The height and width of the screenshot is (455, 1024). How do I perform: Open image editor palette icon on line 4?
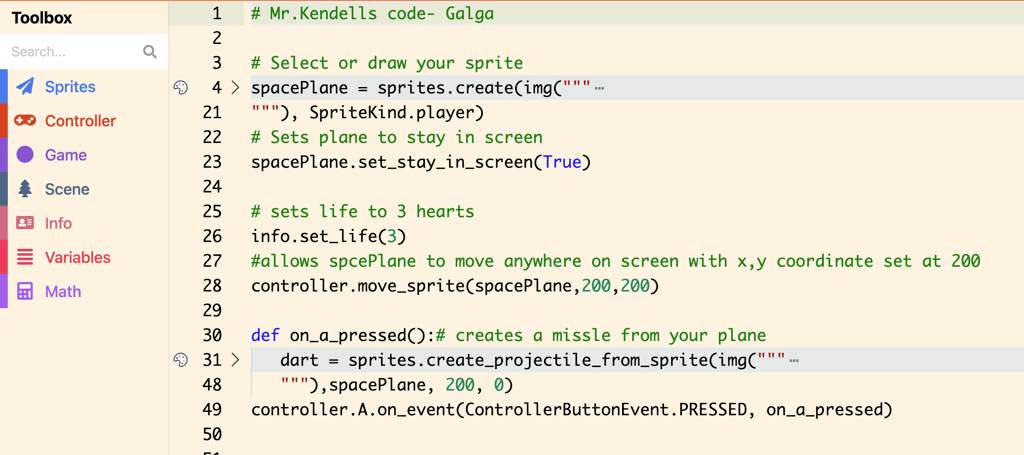point(181,88)
